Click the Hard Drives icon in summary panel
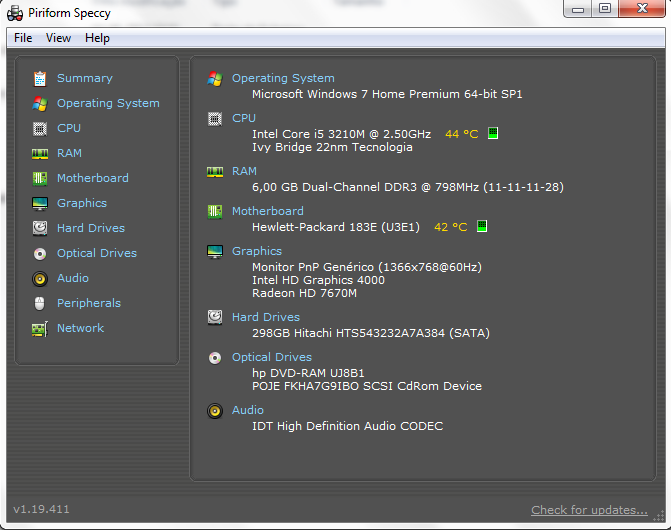This screenshot has height=530, width=671. (x=215, y=317)
